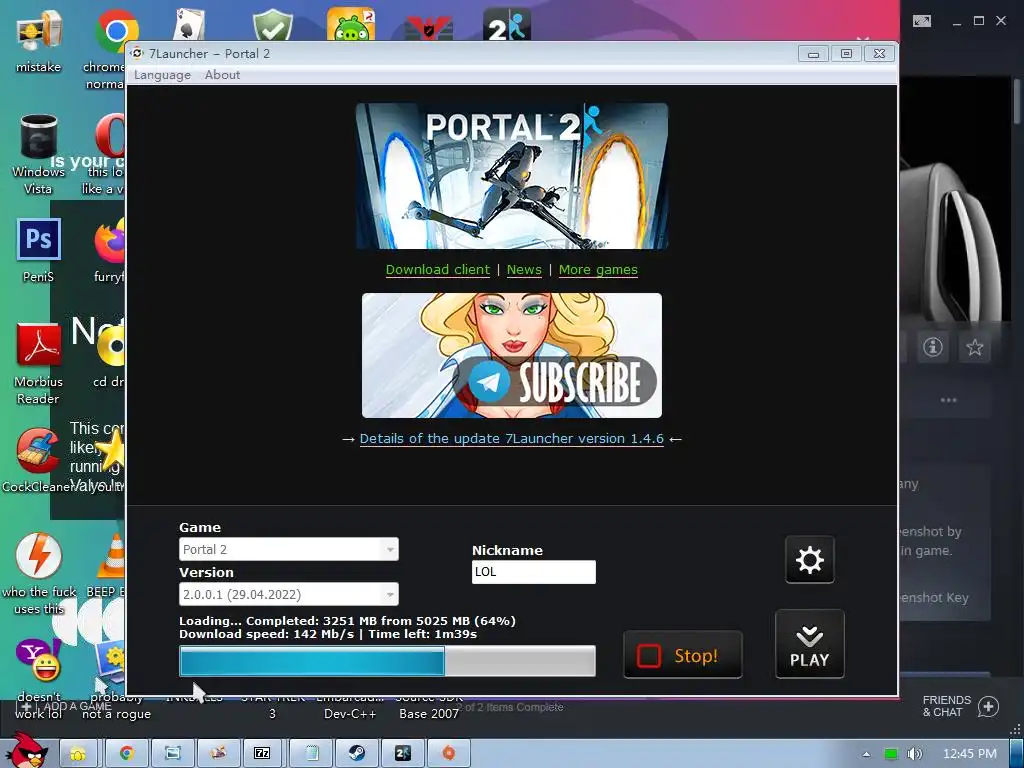
Task: Click the VM fullscreen arrows icon at top right
Action: [921, 21]
